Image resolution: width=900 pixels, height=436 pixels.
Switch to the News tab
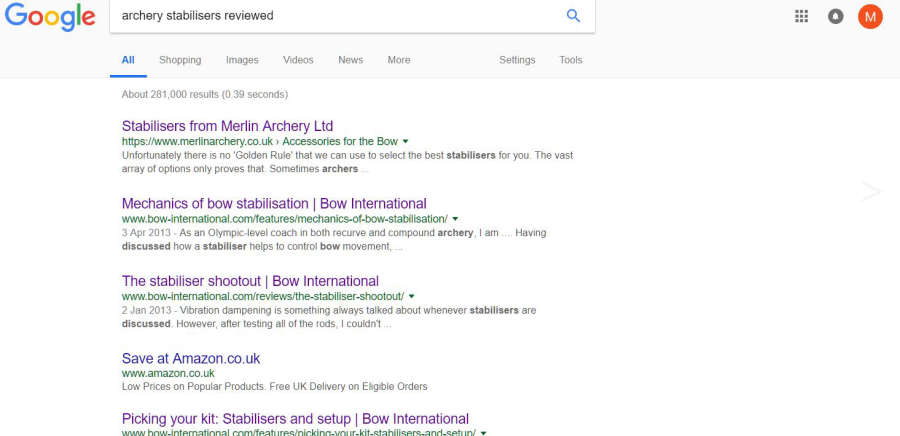(x=351, y=60)
